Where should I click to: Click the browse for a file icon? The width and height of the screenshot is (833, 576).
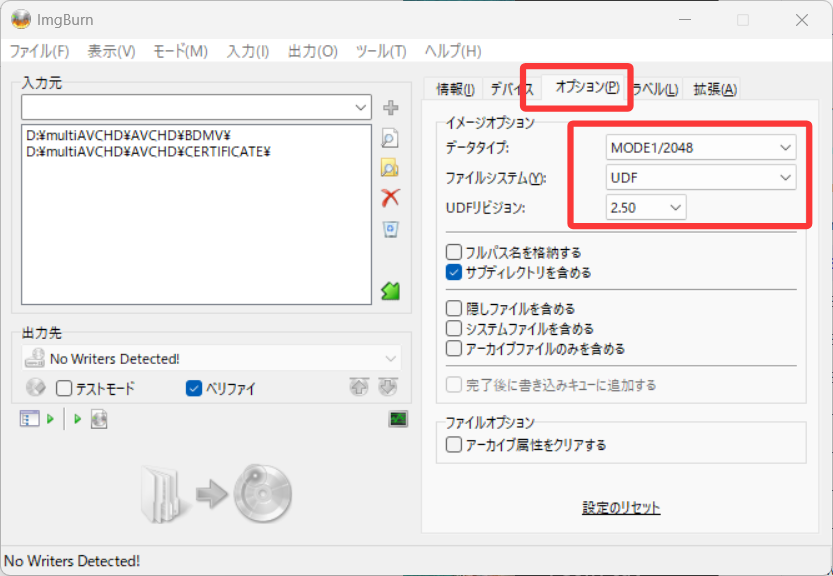(x=390, y=138)
